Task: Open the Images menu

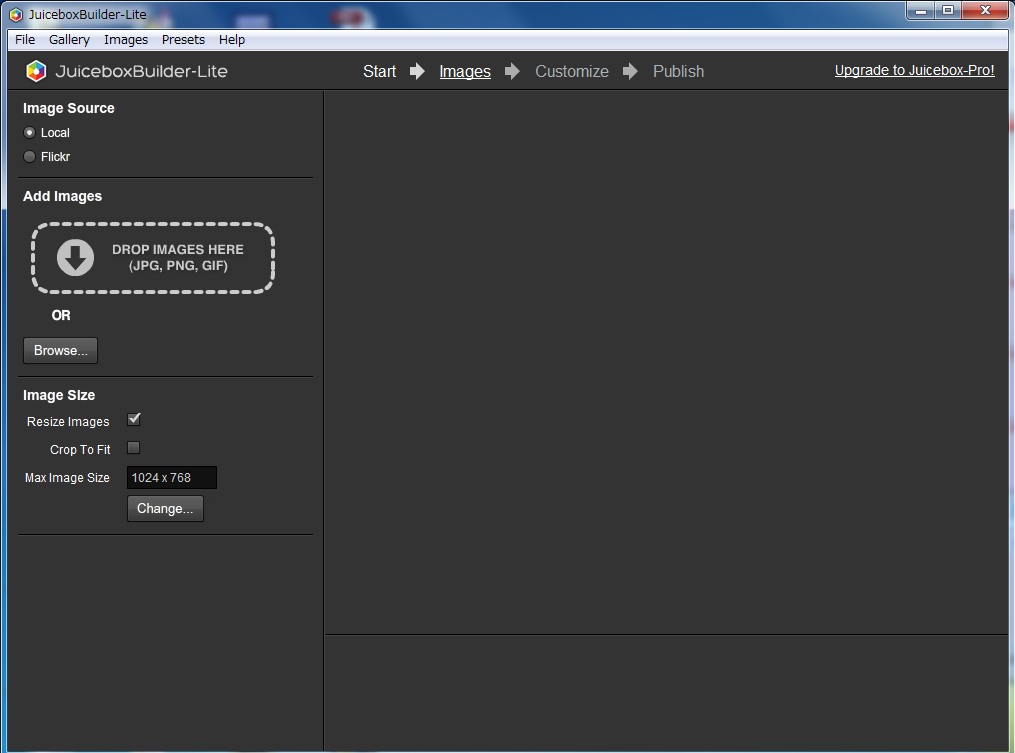Action: pos(126,40)
